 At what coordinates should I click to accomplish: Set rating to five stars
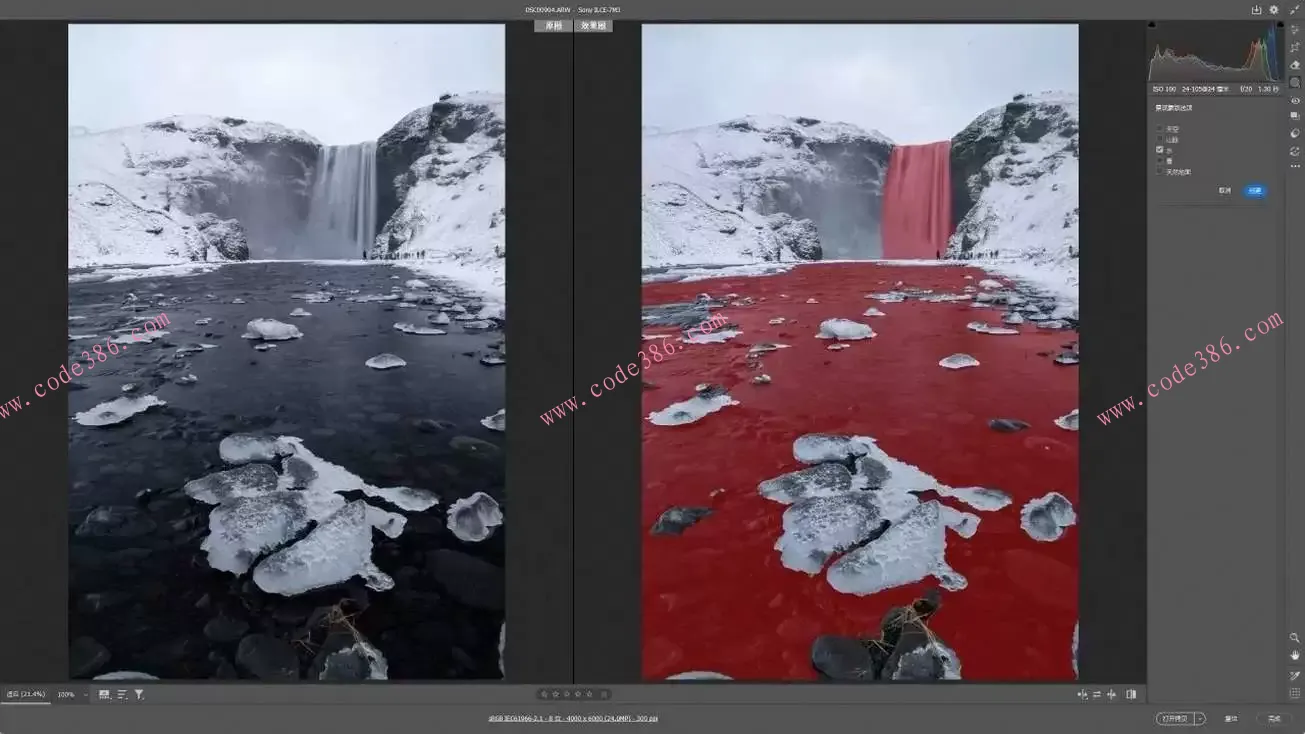pos(588,694)
